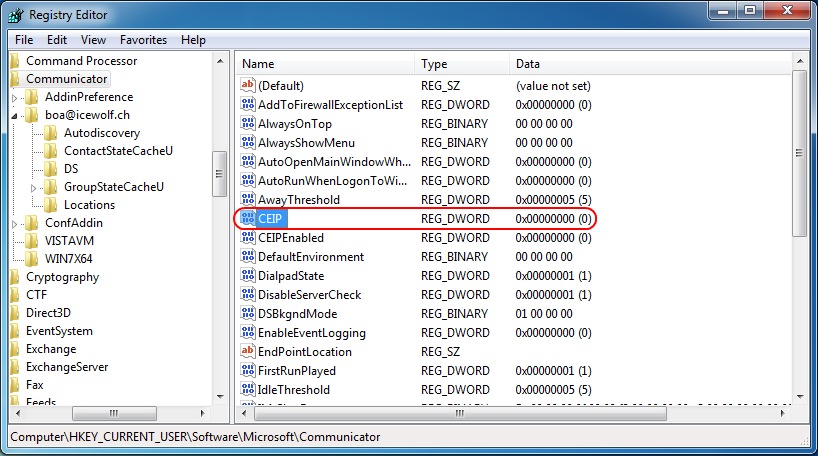The width and height of the screenshot is (818, 456).
Task: Click the values pane scroll down arrow
Action: [799, 397]
